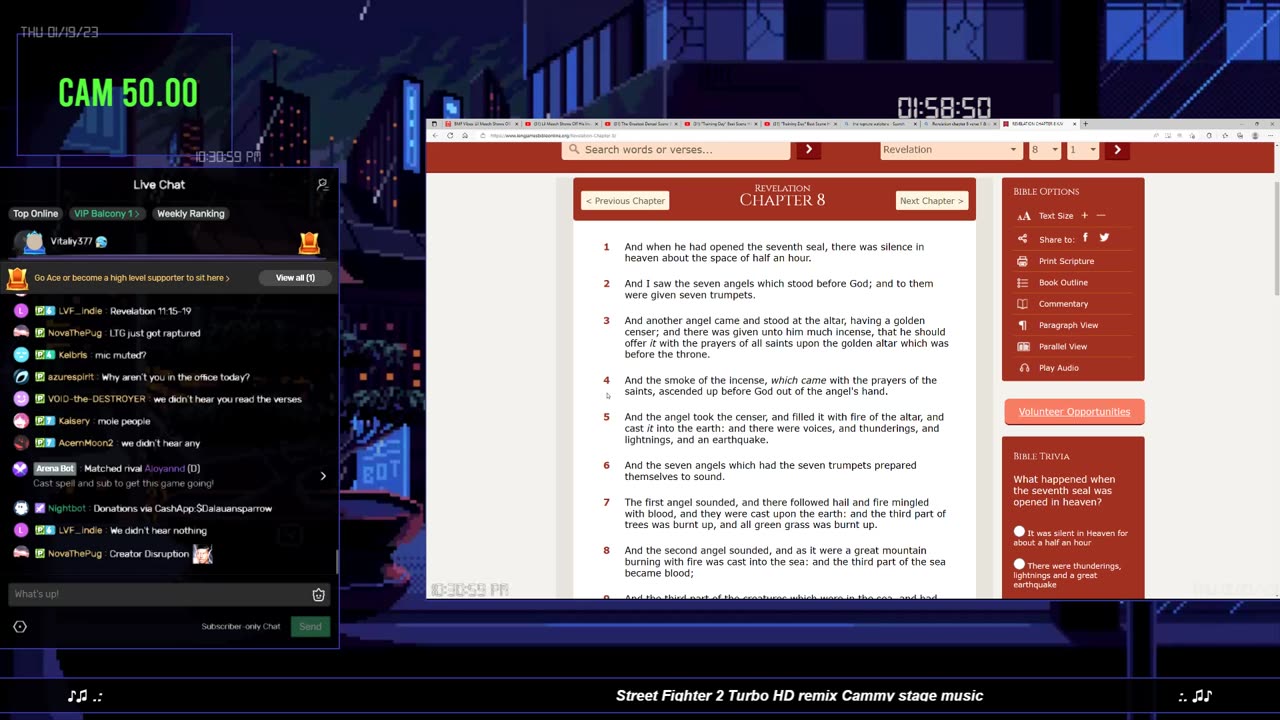1280x720 pixels.
Task: Open the Print Scripture link
Action: click(x=1066, y=261)
